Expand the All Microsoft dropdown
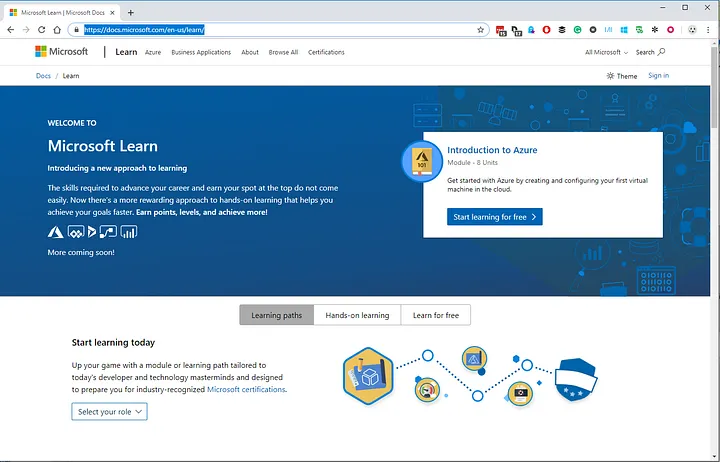 [606, 52]
